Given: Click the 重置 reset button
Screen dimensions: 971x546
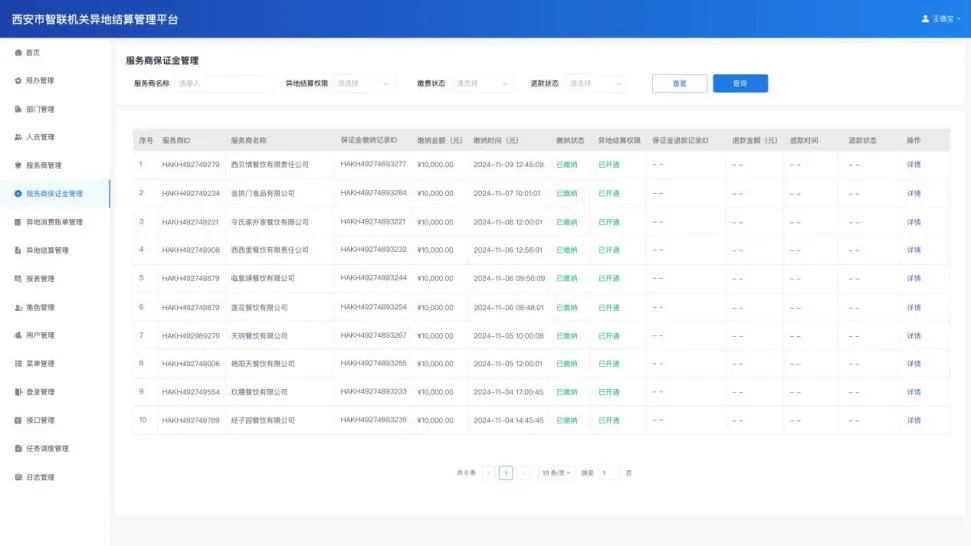Looking at the screenshot, I should coord(679,84).
